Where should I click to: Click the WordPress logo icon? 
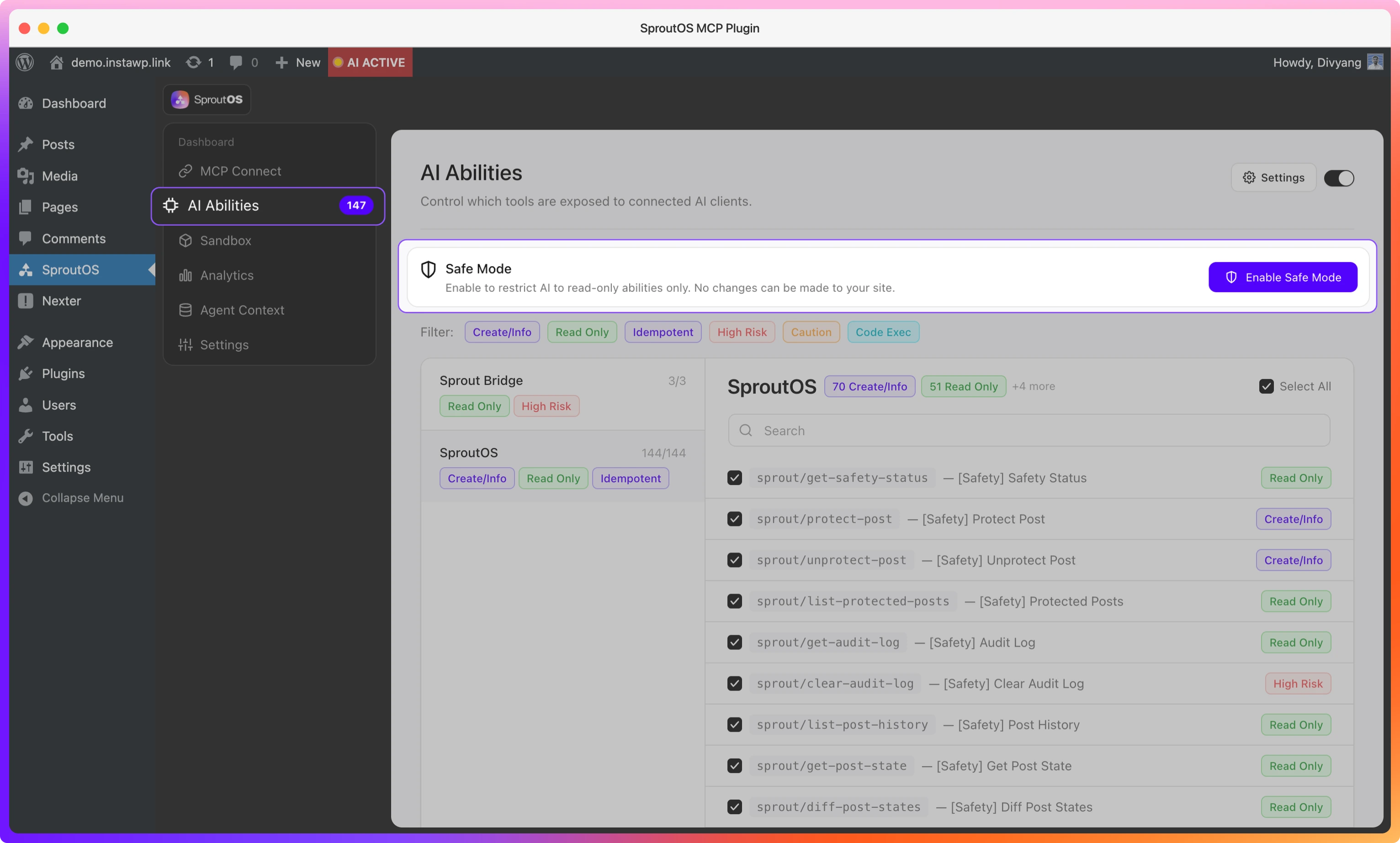click(25, 63)
